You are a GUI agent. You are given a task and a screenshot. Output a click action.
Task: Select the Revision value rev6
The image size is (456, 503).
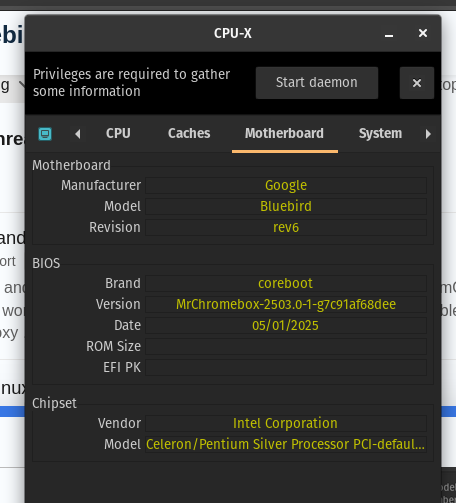point(286,228)
